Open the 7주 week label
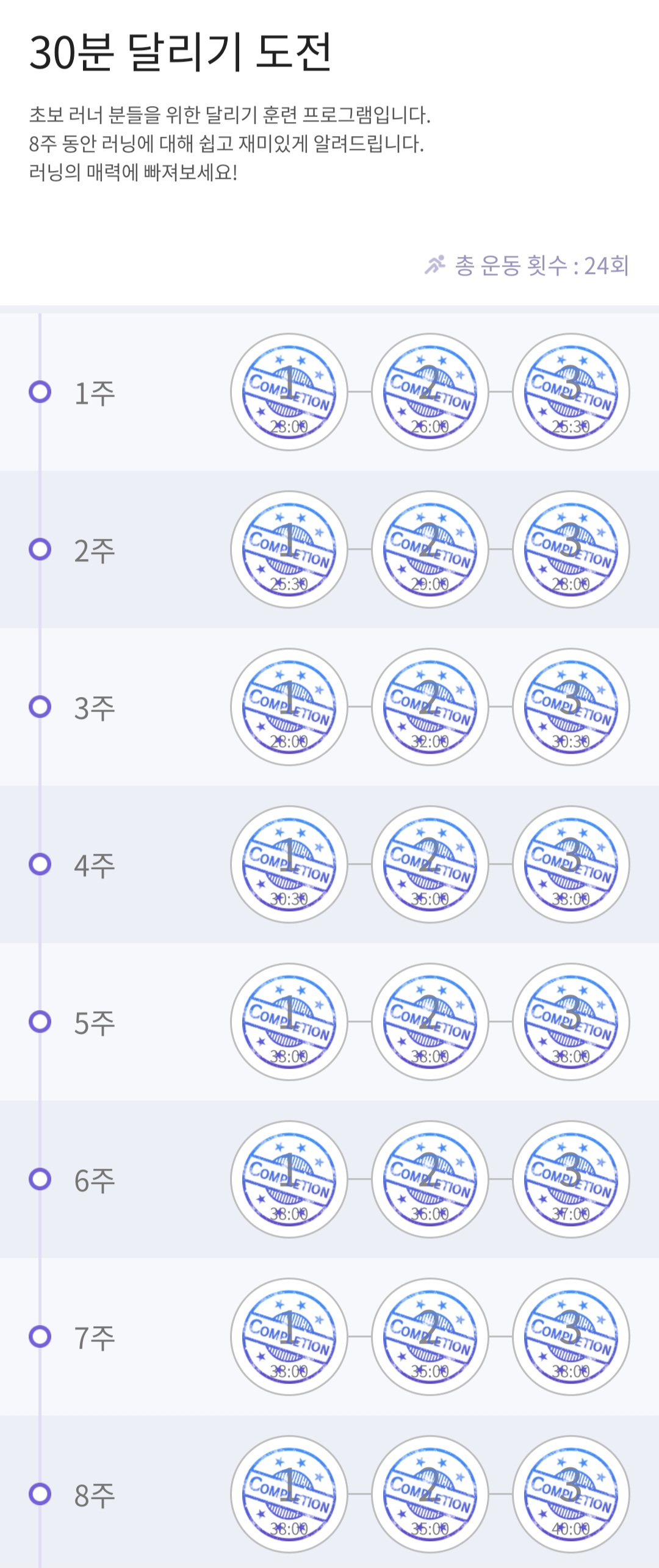Screen dimensions: 659x1568 (x=95, y=1338)
